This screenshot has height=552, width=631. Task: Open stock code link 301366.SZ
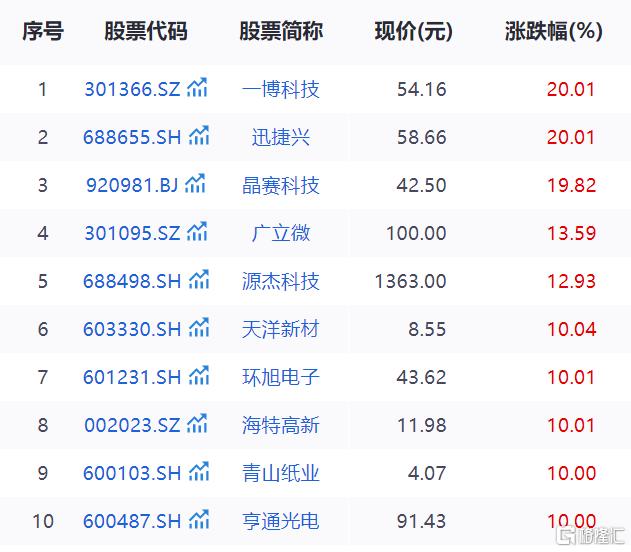pyautogui.click(x=132, y=89)
